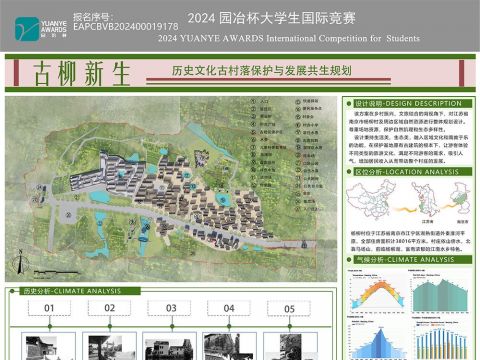Click the location paragraph below the maps
480x360 pixels.
tap(410, 241)
